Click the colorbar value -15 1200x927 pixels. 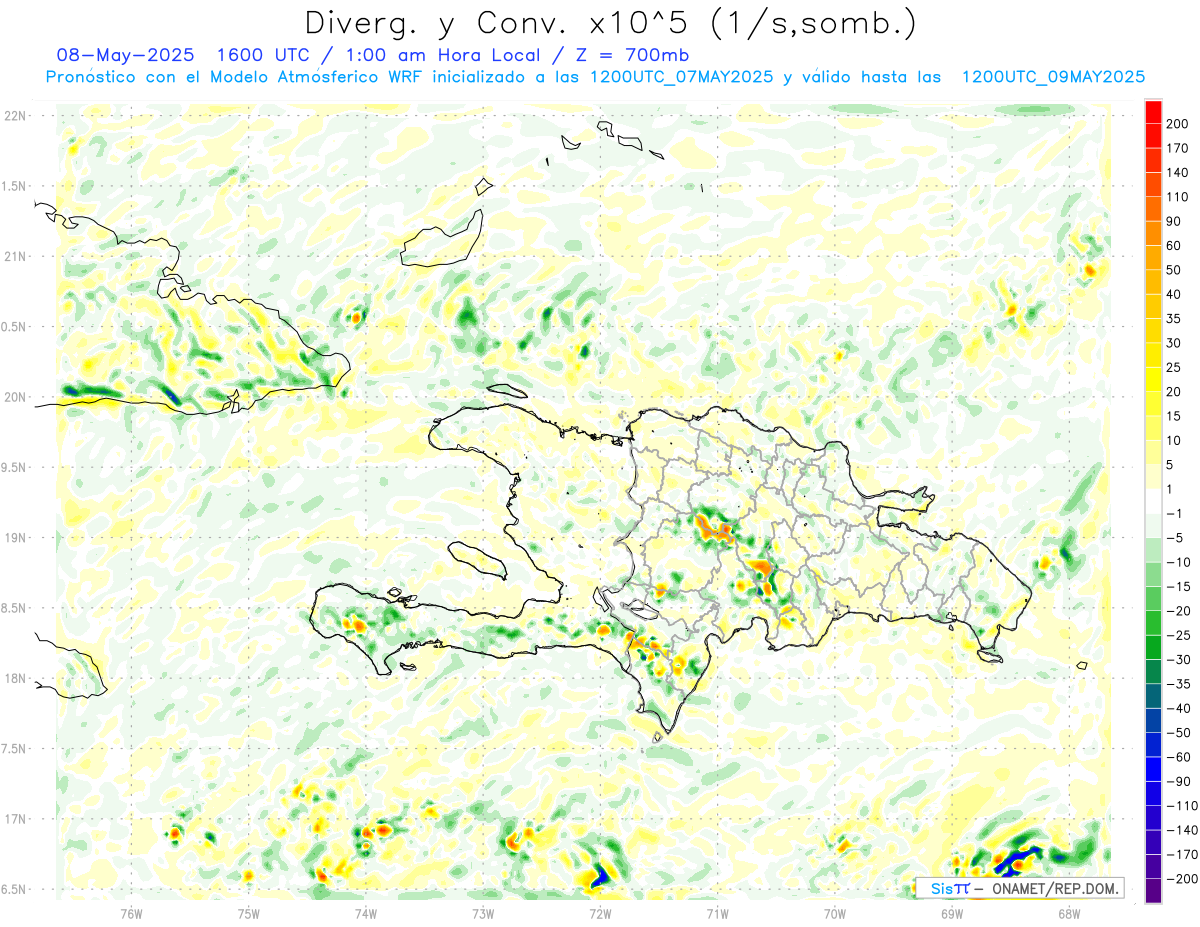coord(1180,587)
